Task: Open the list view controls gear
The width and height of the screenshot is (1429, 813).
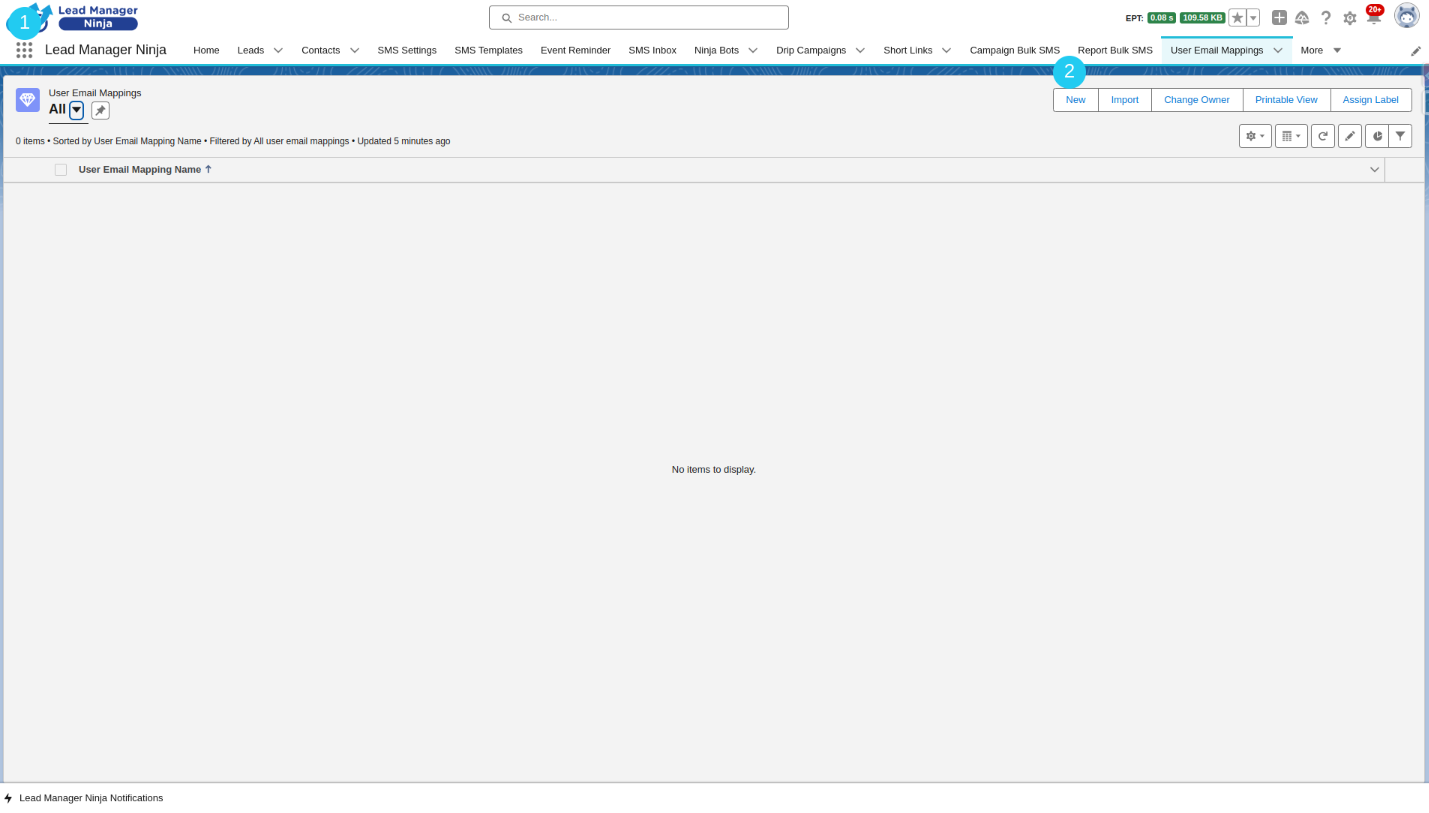Action: coord(1255,136)
